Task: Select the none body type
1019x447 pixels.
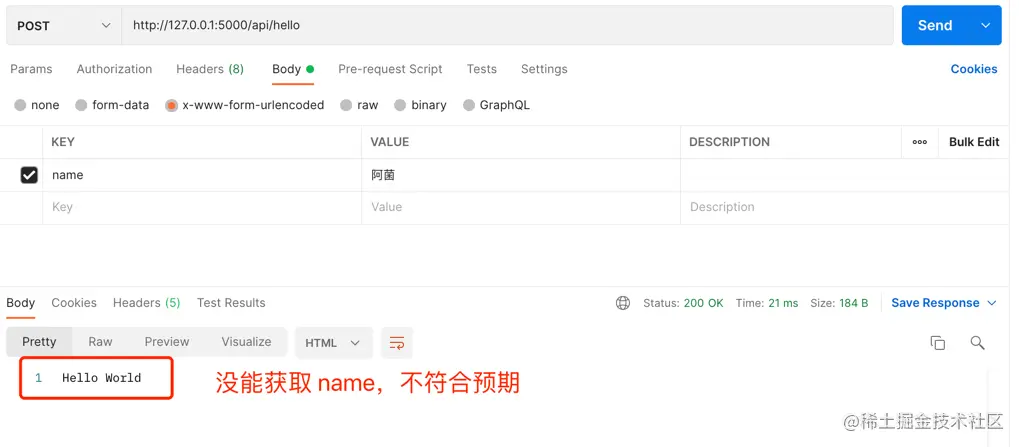Action: tap(20, 105)
